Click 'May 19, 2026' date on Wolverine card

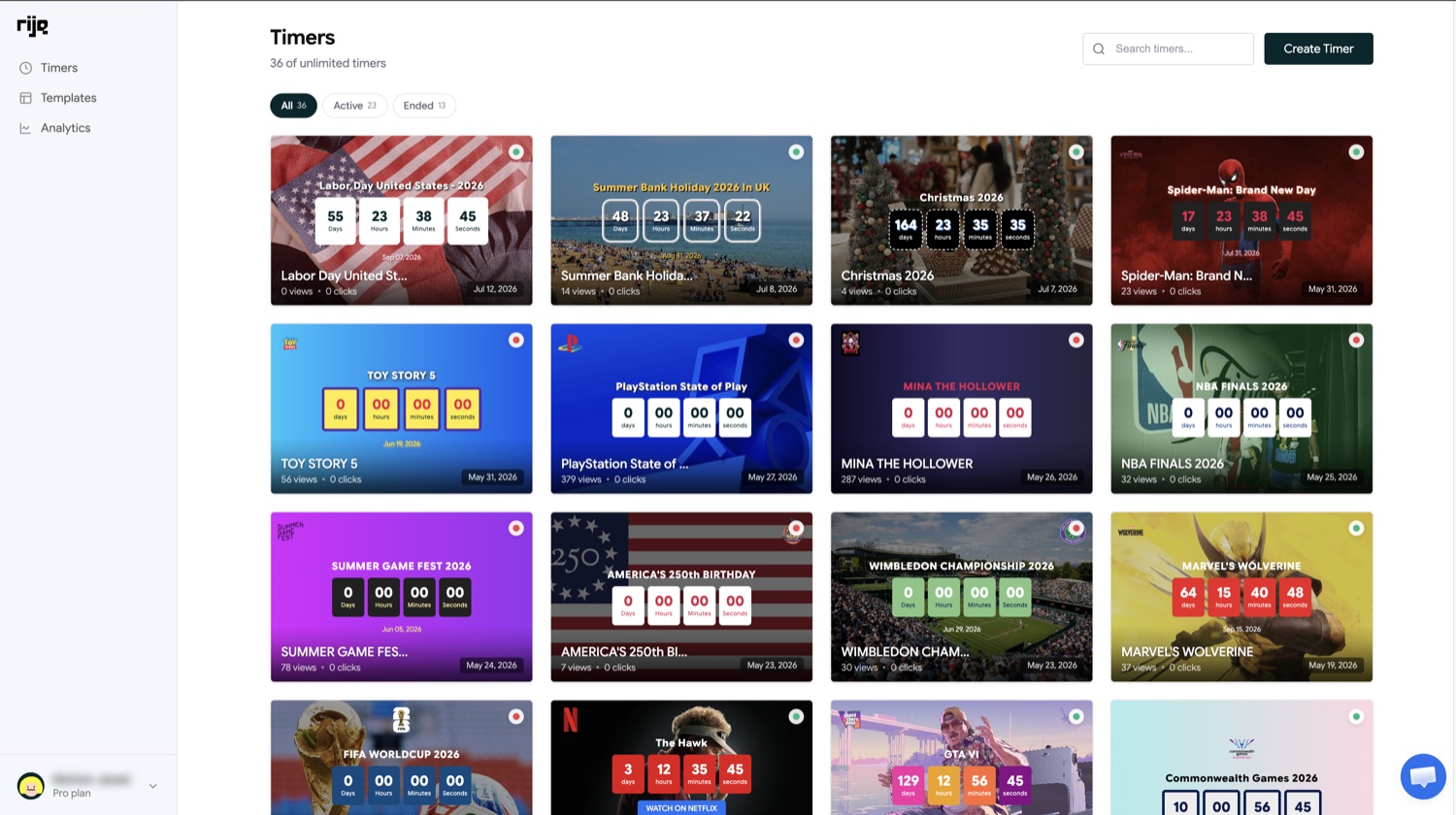1333,666
